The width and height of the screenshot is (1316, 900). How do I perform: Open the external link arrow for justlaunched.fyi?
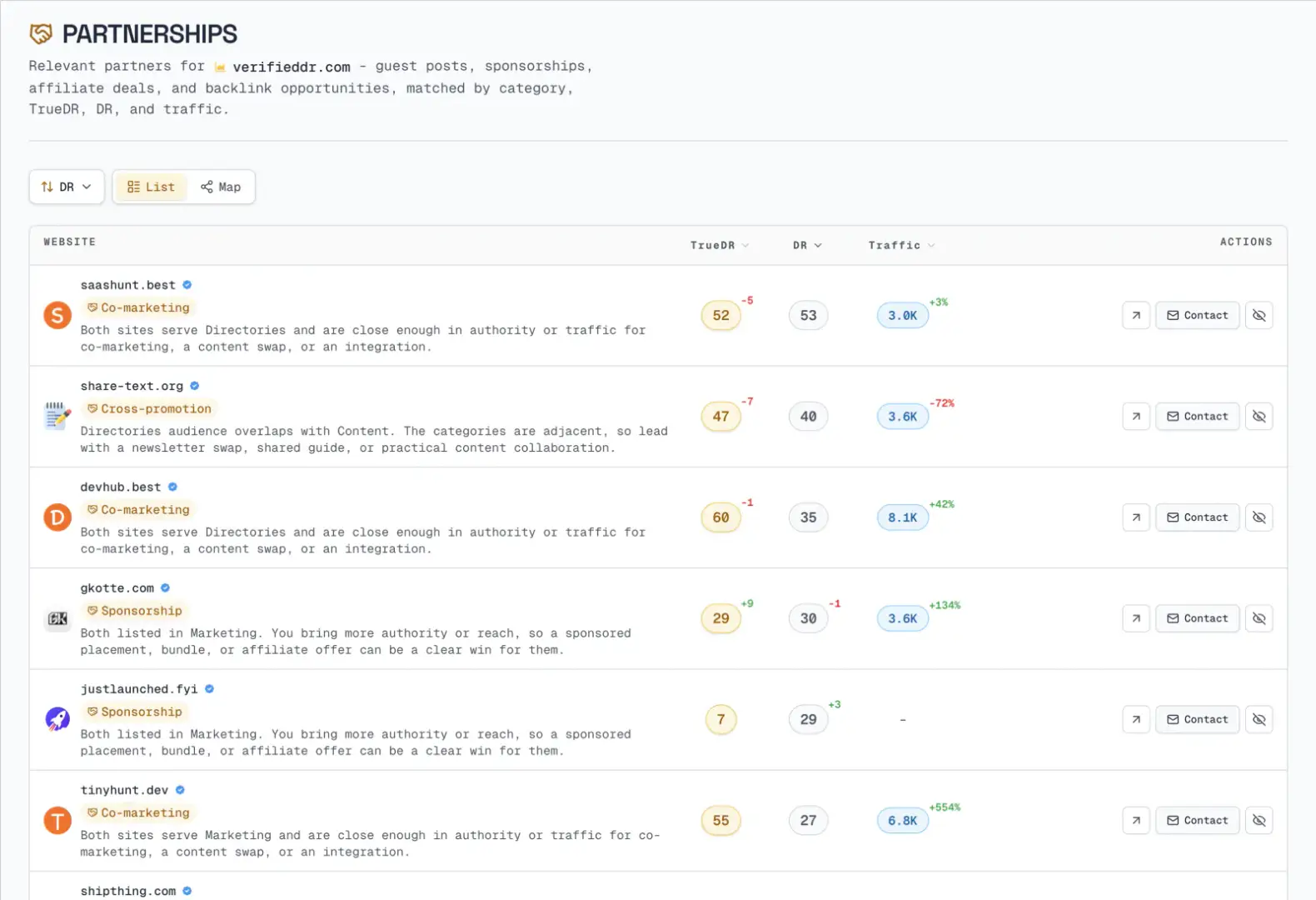tap(1136, 719)
